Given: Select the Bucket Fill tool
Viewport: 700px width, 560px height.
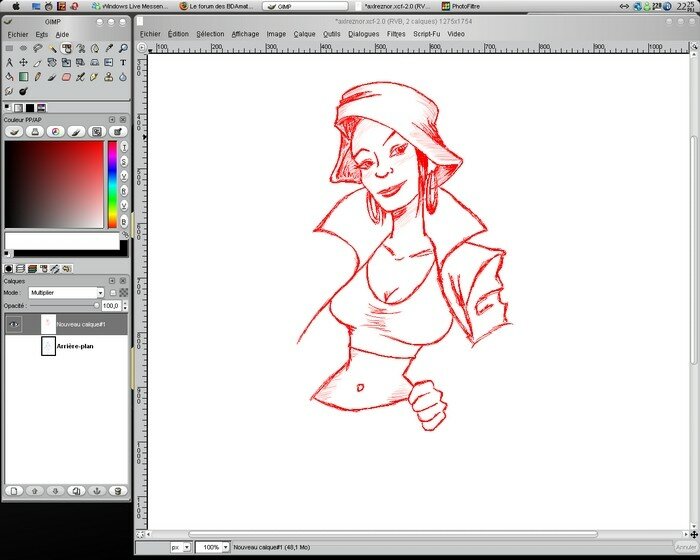Looking at the screenshot, I should [x=9, y=77].
